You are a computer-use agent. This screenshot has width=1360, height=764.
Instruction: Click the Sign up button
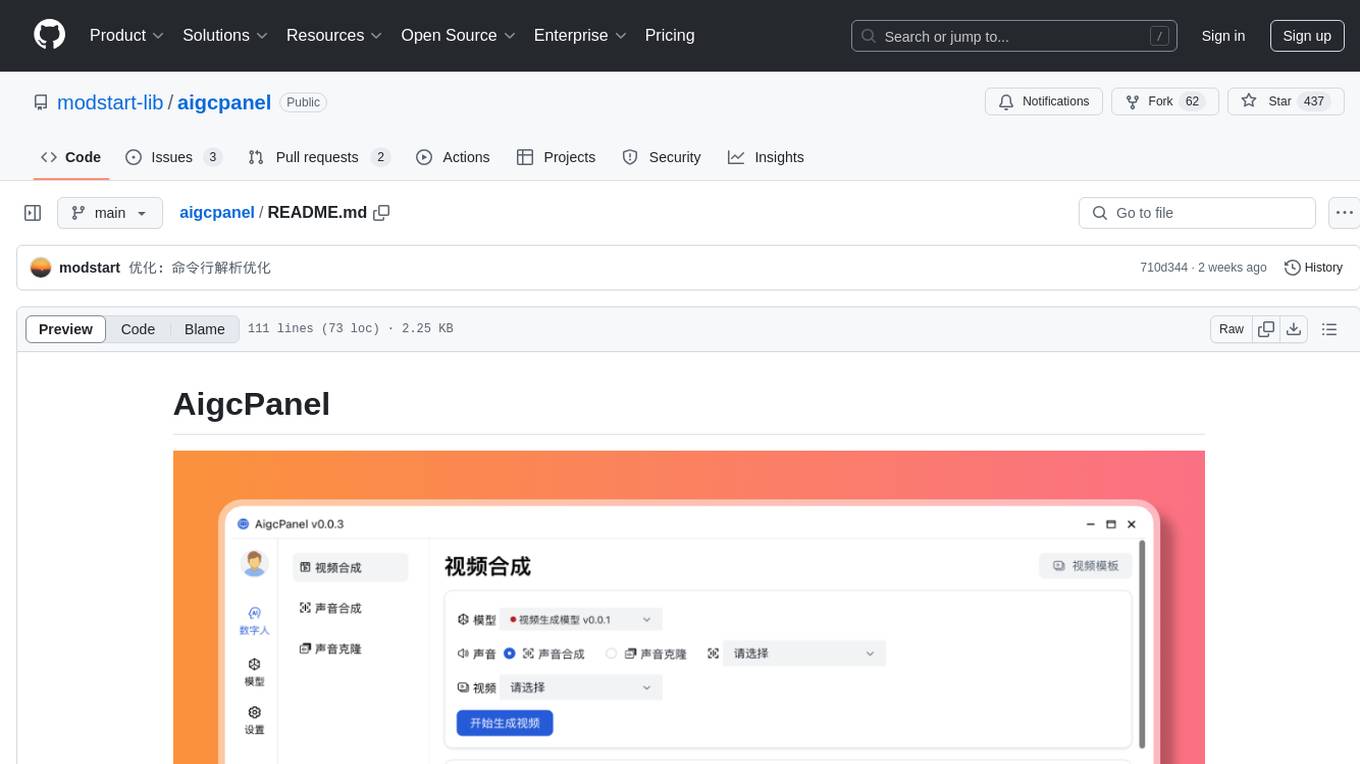1307,36
